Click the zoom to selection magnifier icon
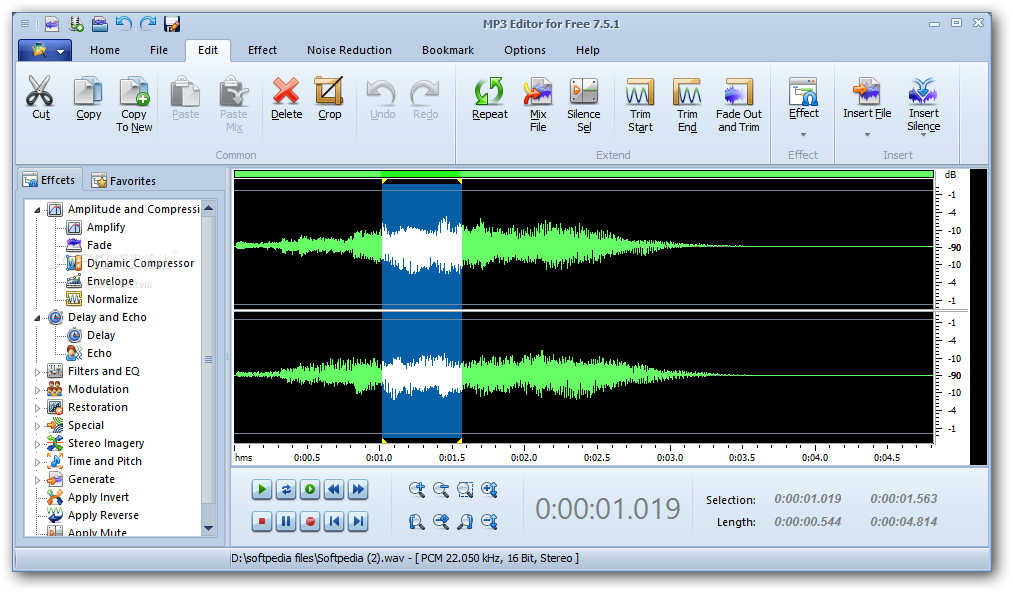Image resolution: width=1012 pixels, height=592 pixels. [x=465, y=490]
